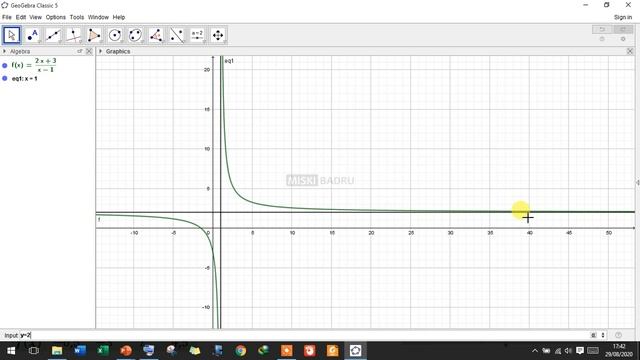Open the volume control in system tray

tap(568, 351)
